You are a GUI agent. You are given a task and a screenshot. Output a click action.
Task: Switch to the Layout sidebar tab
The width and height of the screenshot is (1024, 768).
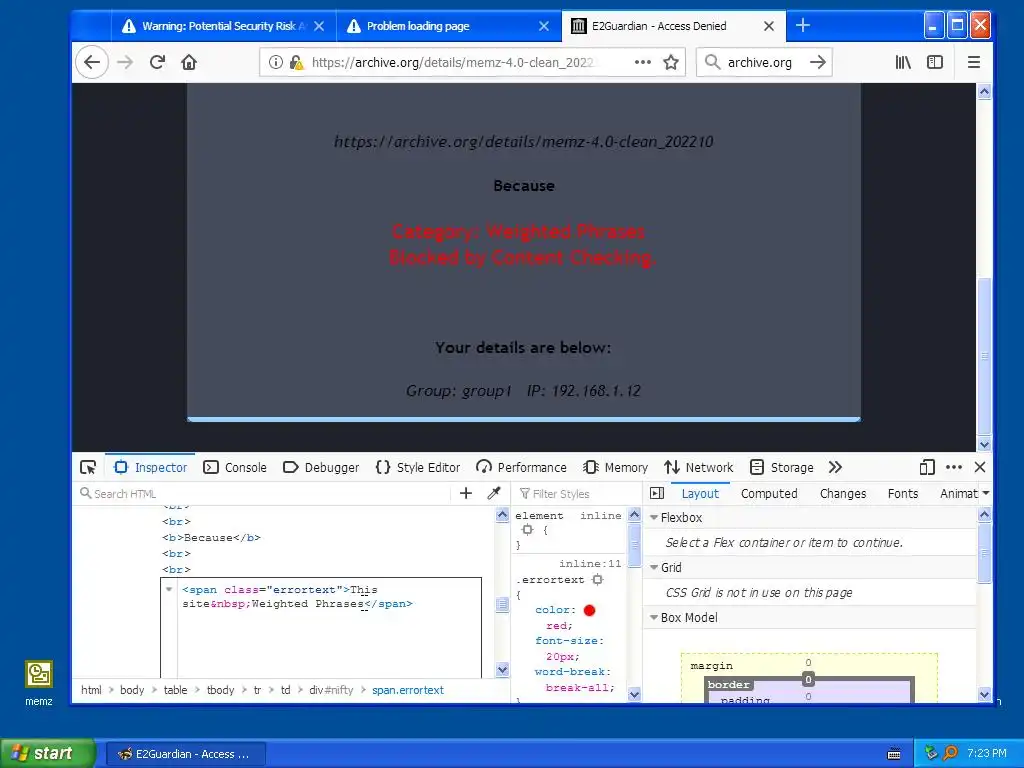(700, 494)
